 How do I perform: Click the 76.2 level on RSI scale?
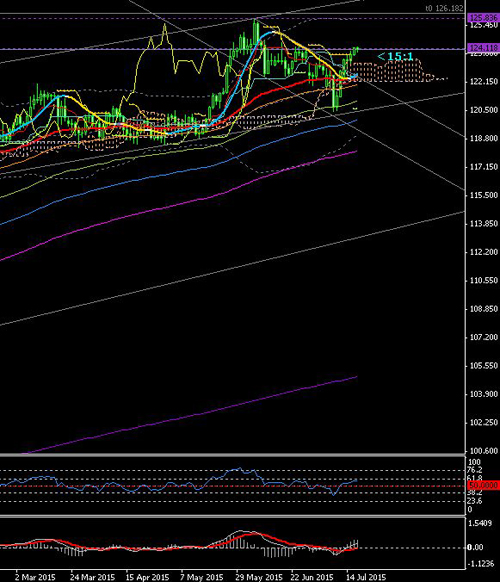[475, 470]
